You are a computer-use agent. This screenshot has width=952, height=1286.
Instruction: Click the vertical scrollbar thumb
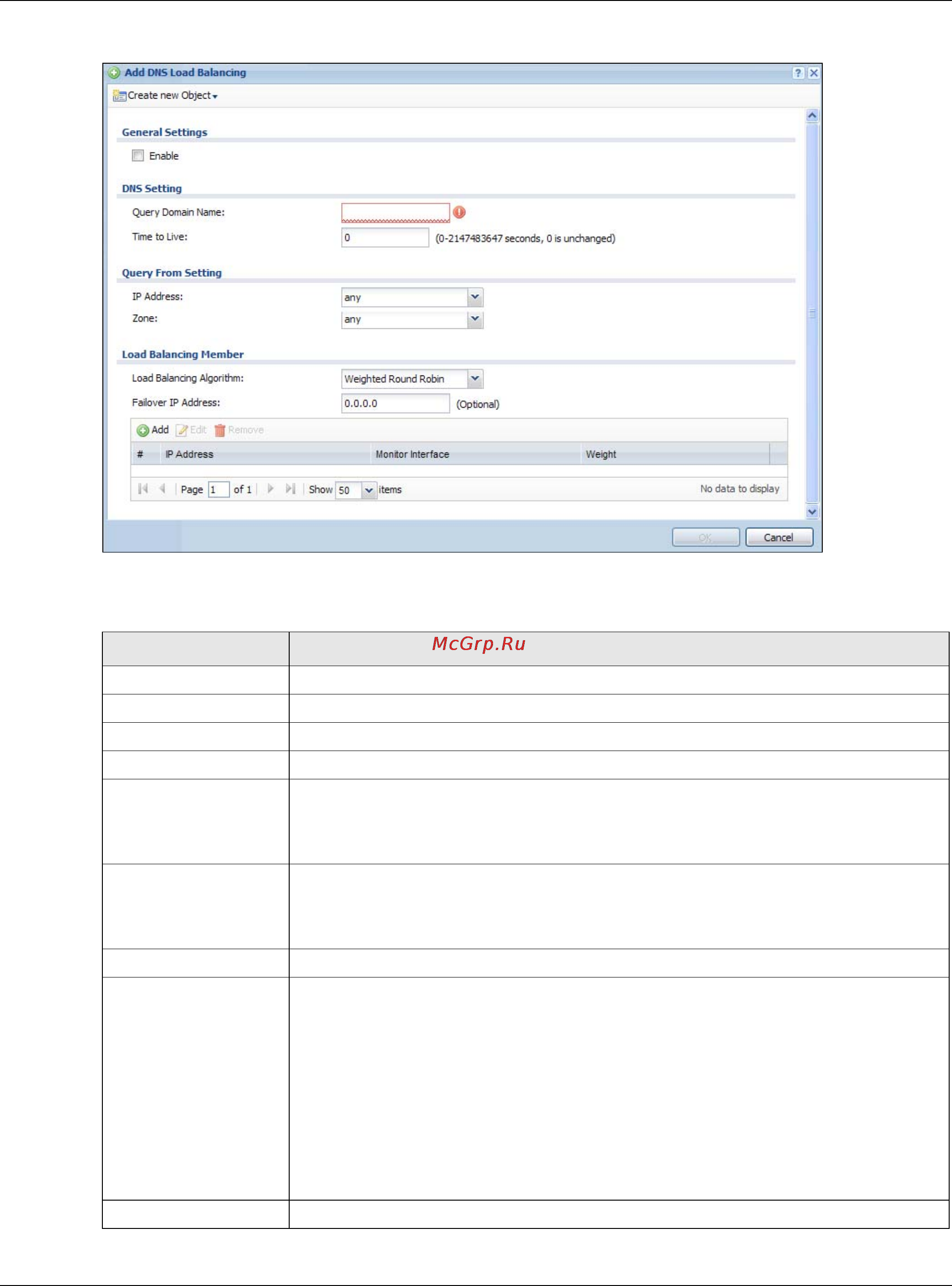pyautogui.click(x=812, y=313)
